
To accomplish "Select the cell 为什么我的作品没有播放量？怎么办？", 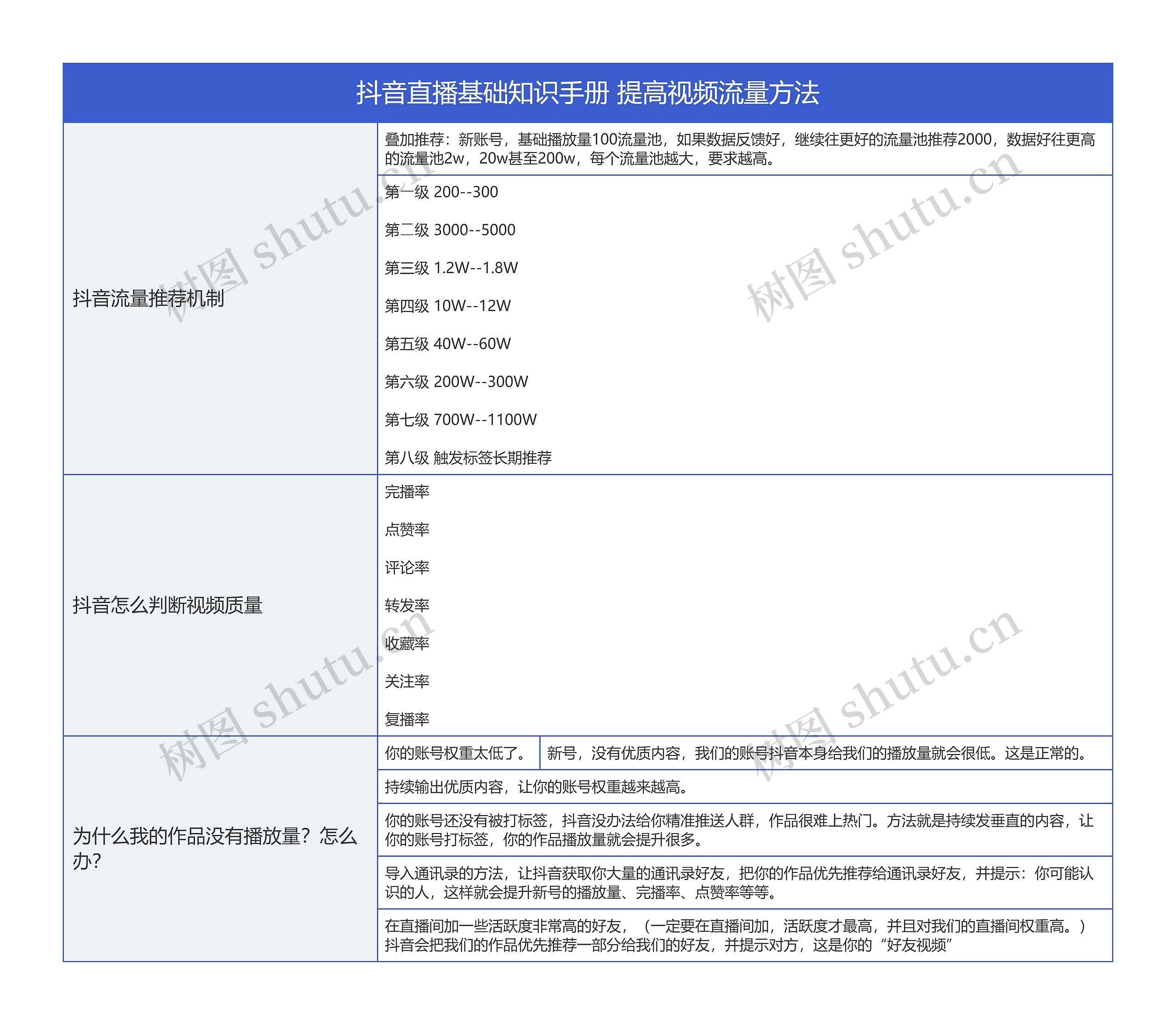I will [220, 848].
